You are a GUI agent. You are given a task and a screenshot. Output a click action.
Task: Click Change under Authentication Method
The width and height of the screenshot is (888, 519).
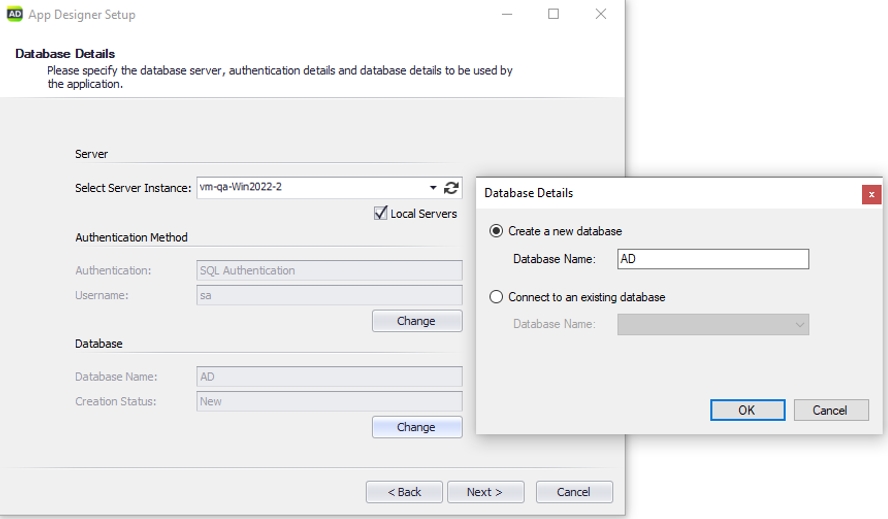pos(417,321)
